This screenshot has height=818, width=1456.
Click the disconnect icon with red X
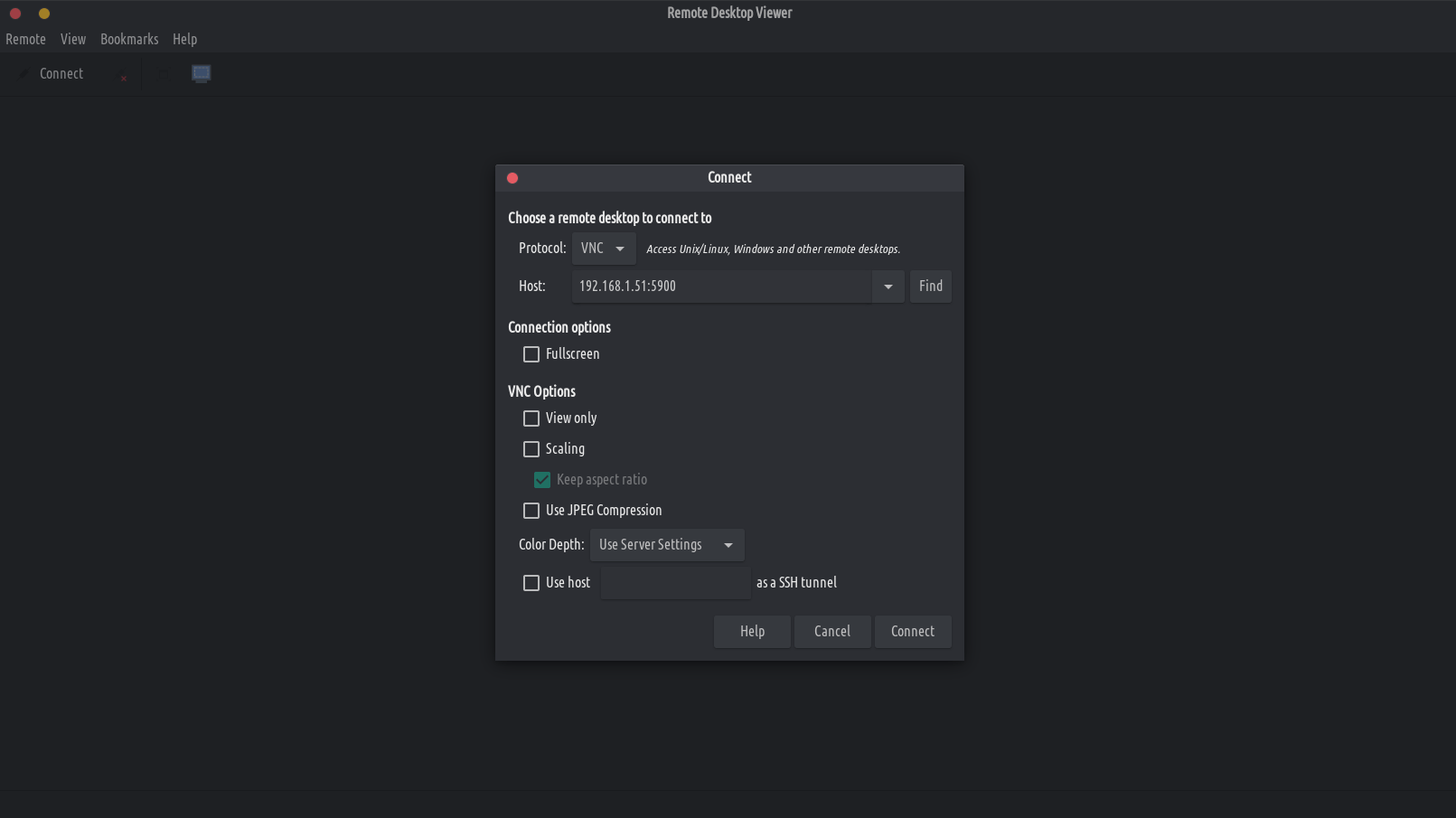pyautogui.click(x=121, y=76)
